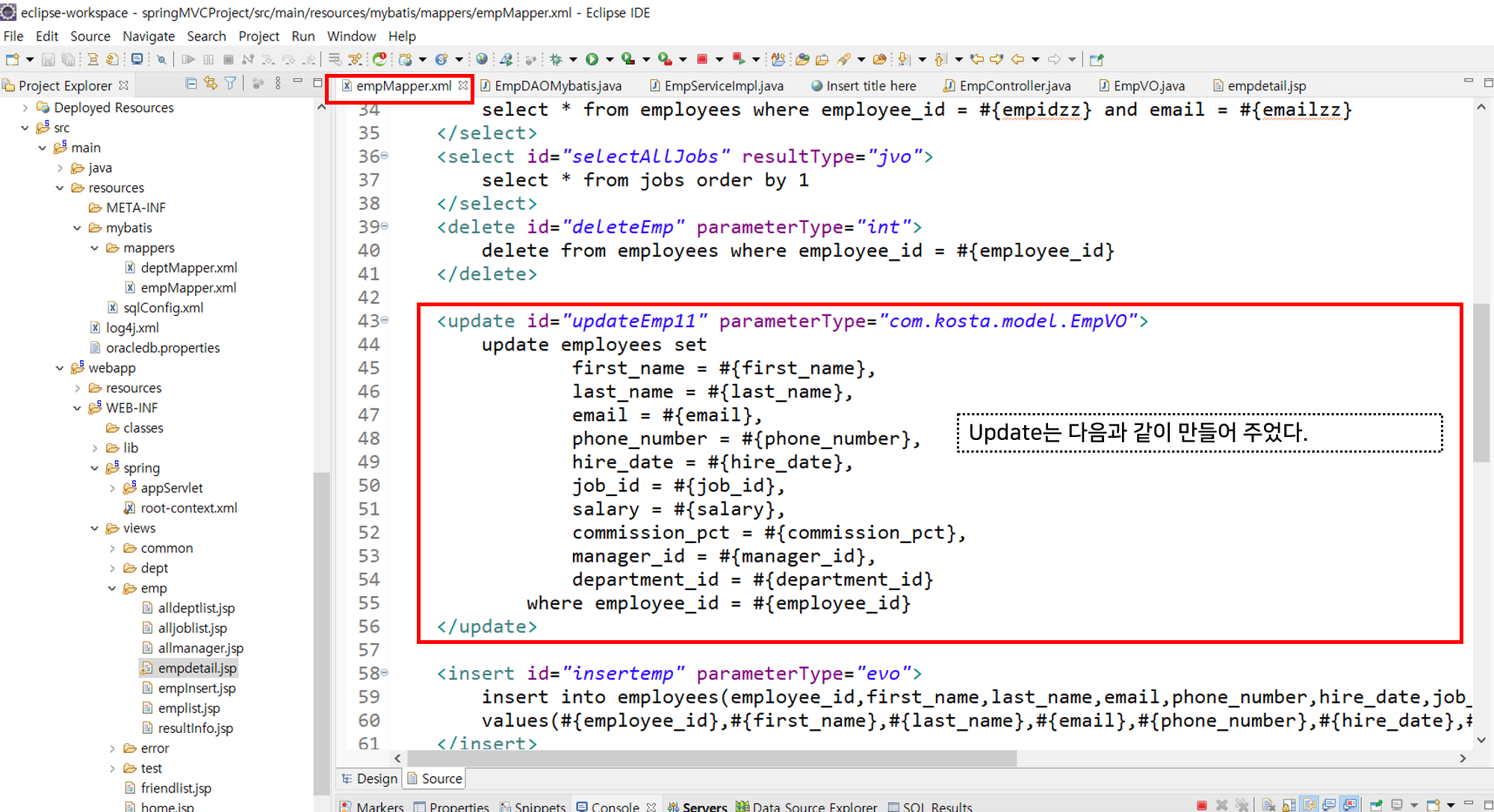Collapse the insert element fold marker line 58
Viewport: 1494px width, 812px height.
pos(385,673)
